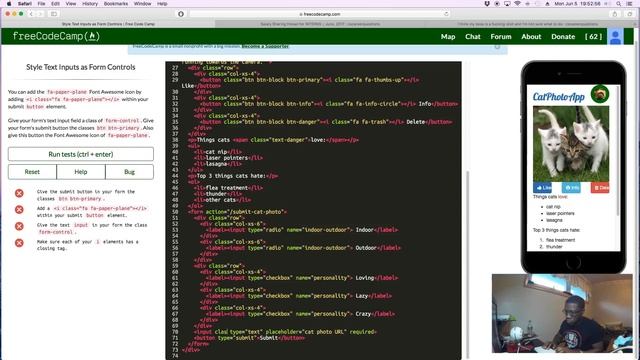Click the round icon left of the address bar
The height and width of the screenshot is (360, 640).
pos(181,14)
